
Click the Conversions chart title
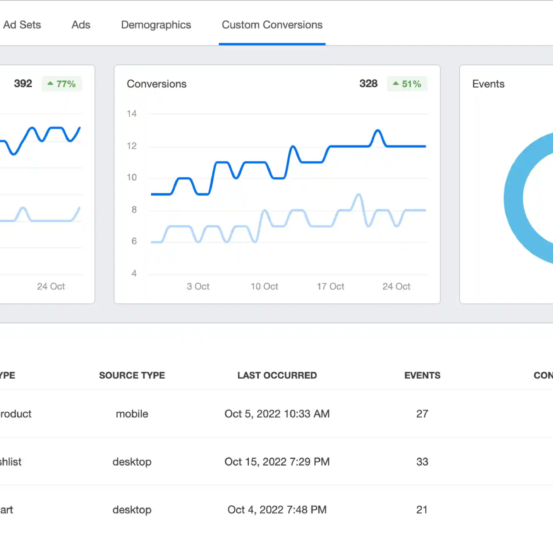pyautogui.click(x=157, y=84)
